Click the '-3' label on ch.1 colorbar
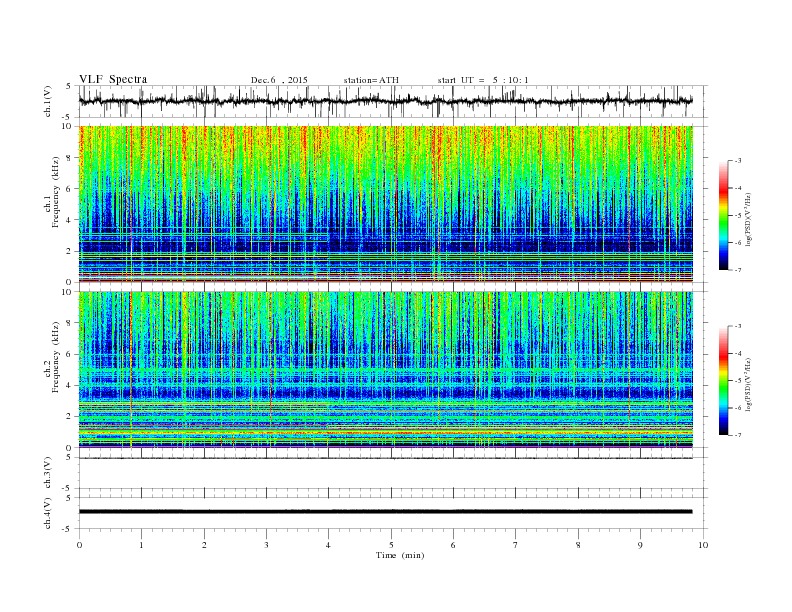 pyautogui.click(x=738, y=161)
